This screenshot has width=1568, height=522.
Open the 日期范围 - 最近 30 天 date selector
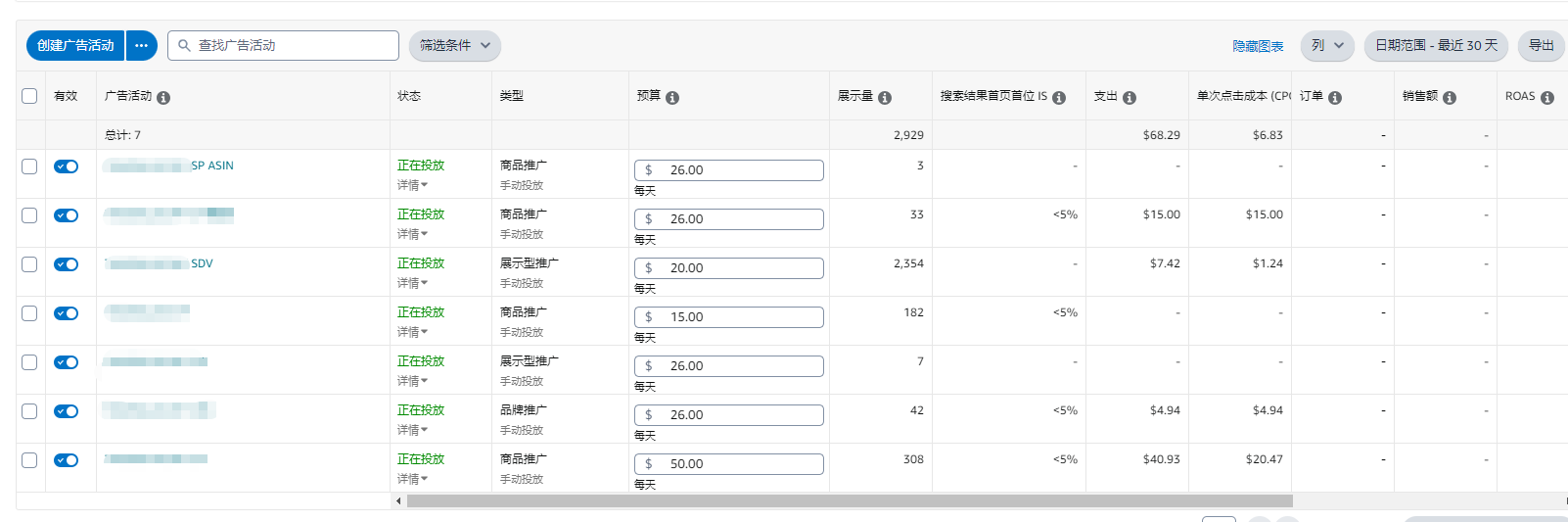tap(1435, 46)
